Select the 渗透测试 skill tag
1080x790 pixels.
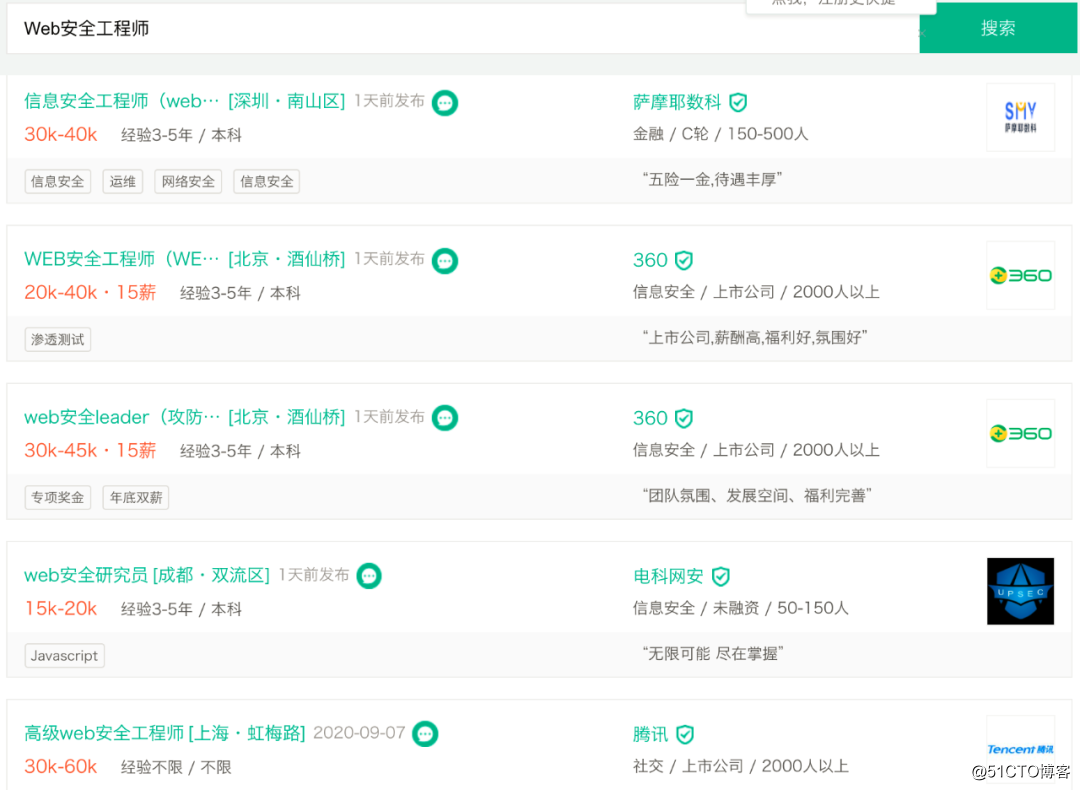click(57, 339)
